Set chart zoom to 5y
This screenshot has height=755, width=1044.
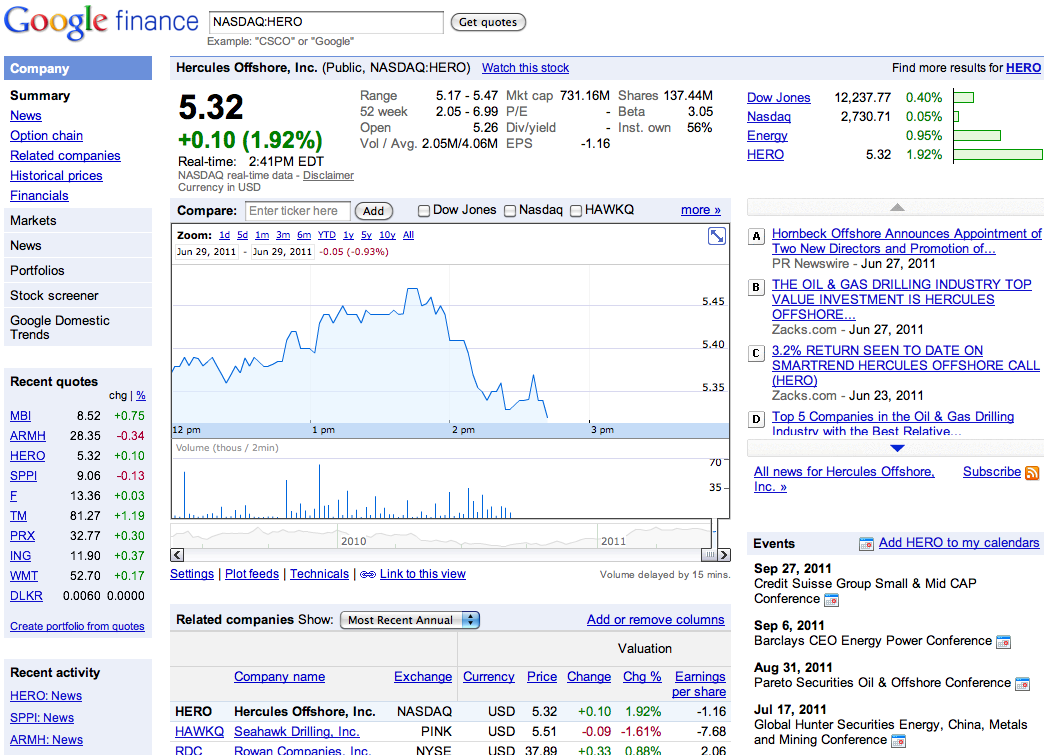[366, 235]
